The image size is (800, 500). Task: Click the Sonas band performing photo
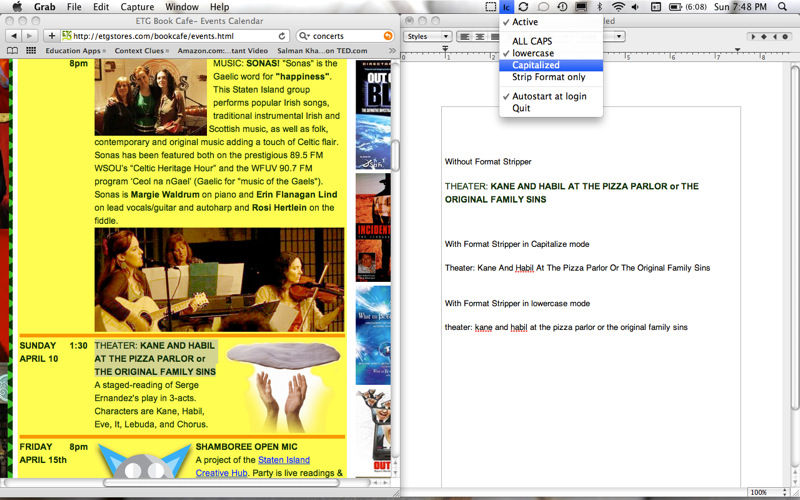(x=219, y=280)
